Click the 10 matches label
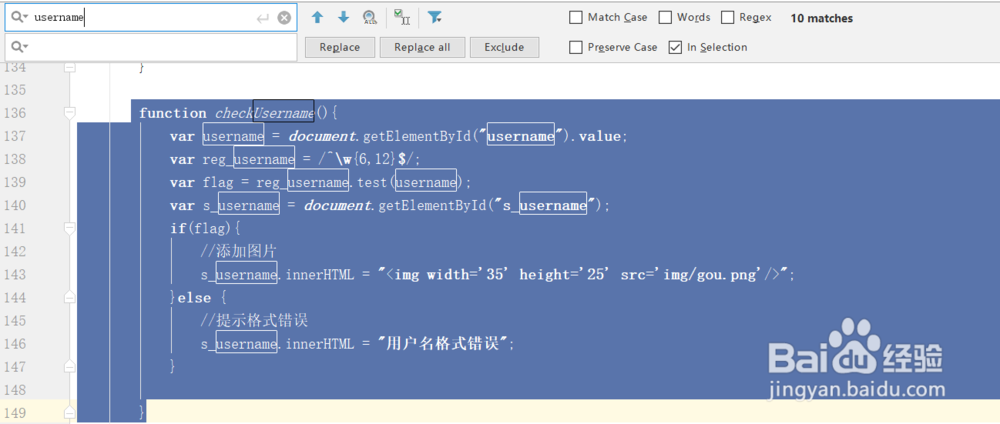 tap(821, 18)
